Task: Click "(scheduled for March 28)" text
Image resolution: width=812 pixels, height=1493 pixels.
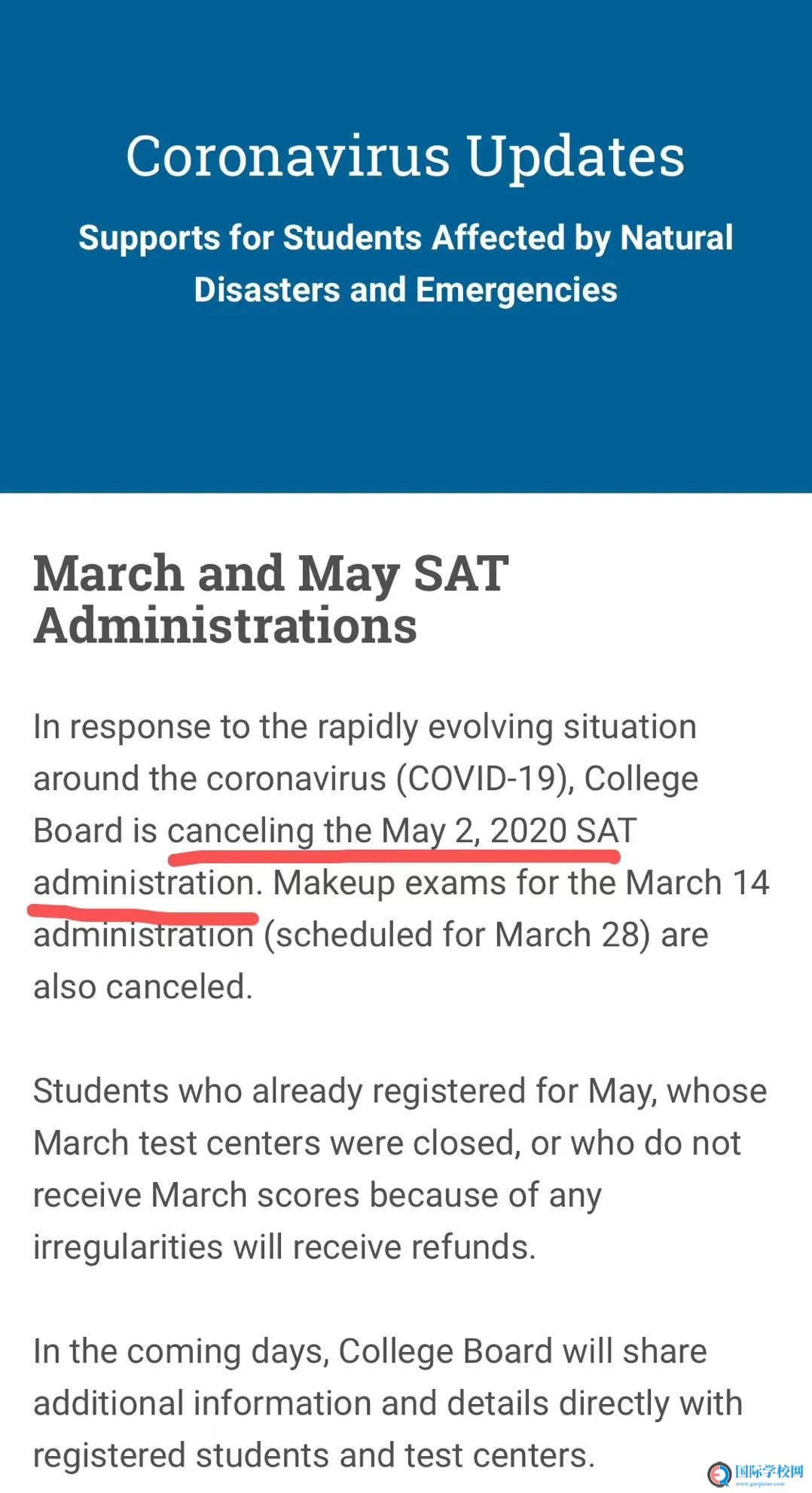Action: click(x=457, y=935)
